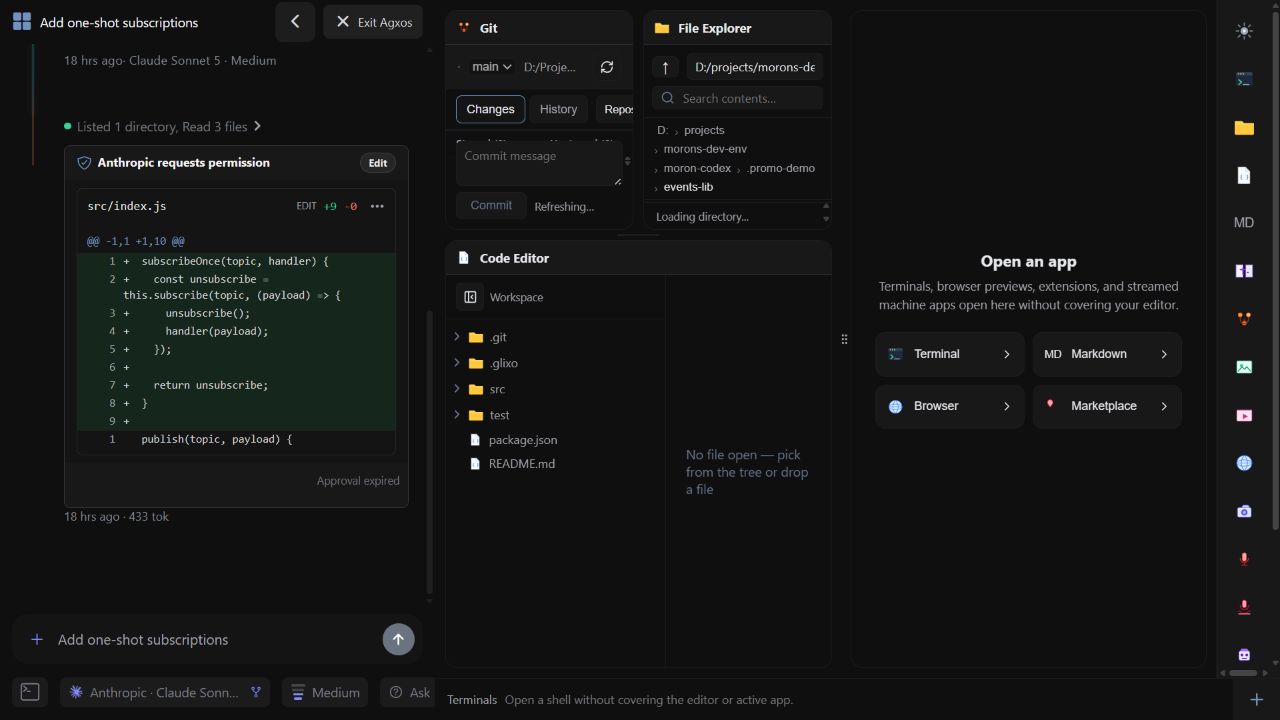Click the File Explorer path field
Viewport: 1280px width, 720px height.
point(754,67)
